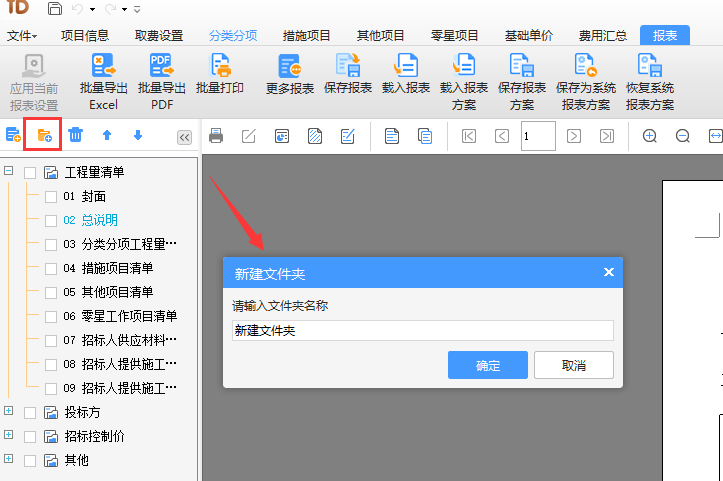Switch to the 基础单价 tab

[x=529, y=36]
